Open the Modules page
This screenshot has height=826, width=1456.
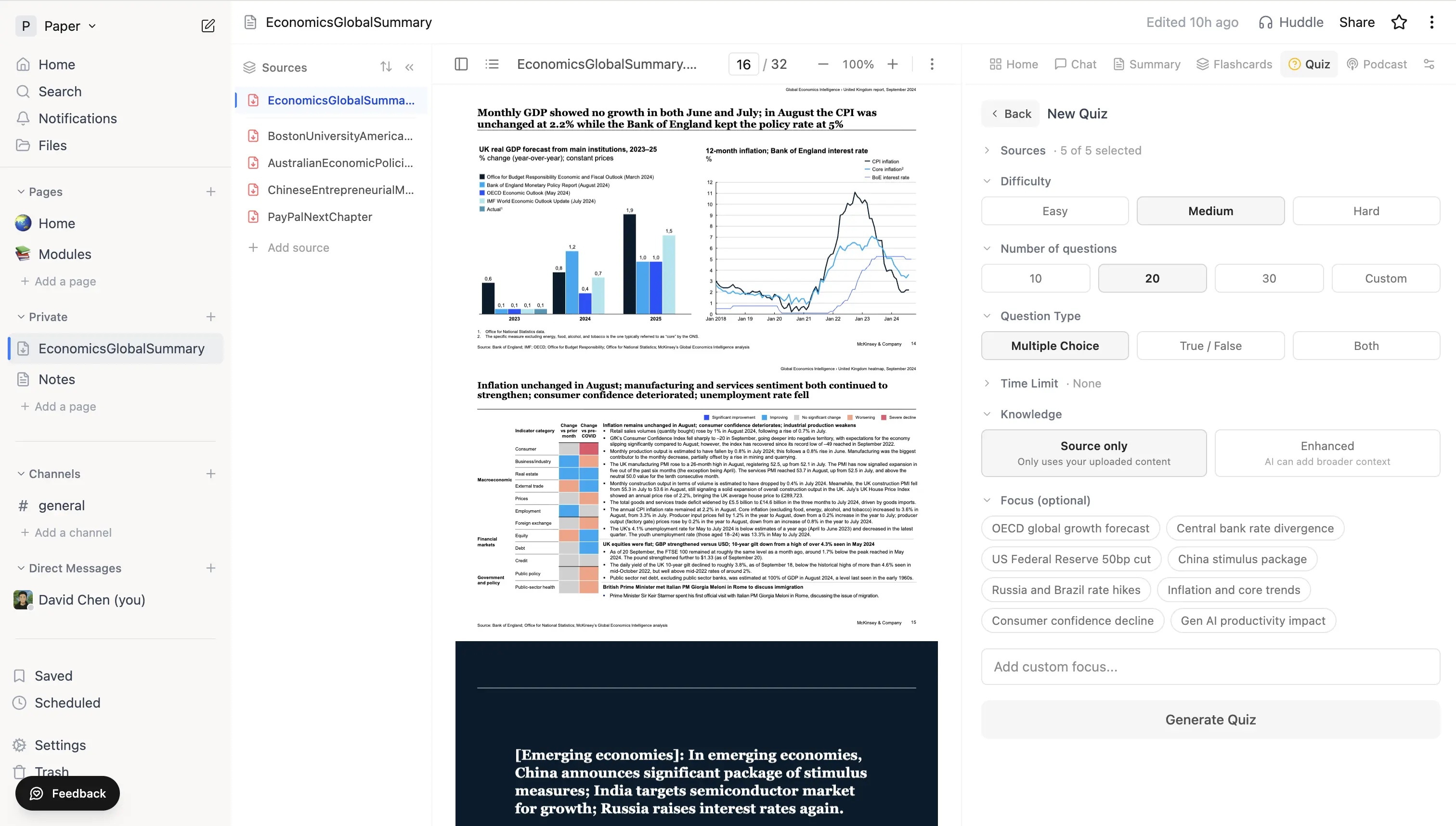pos(65,254)
